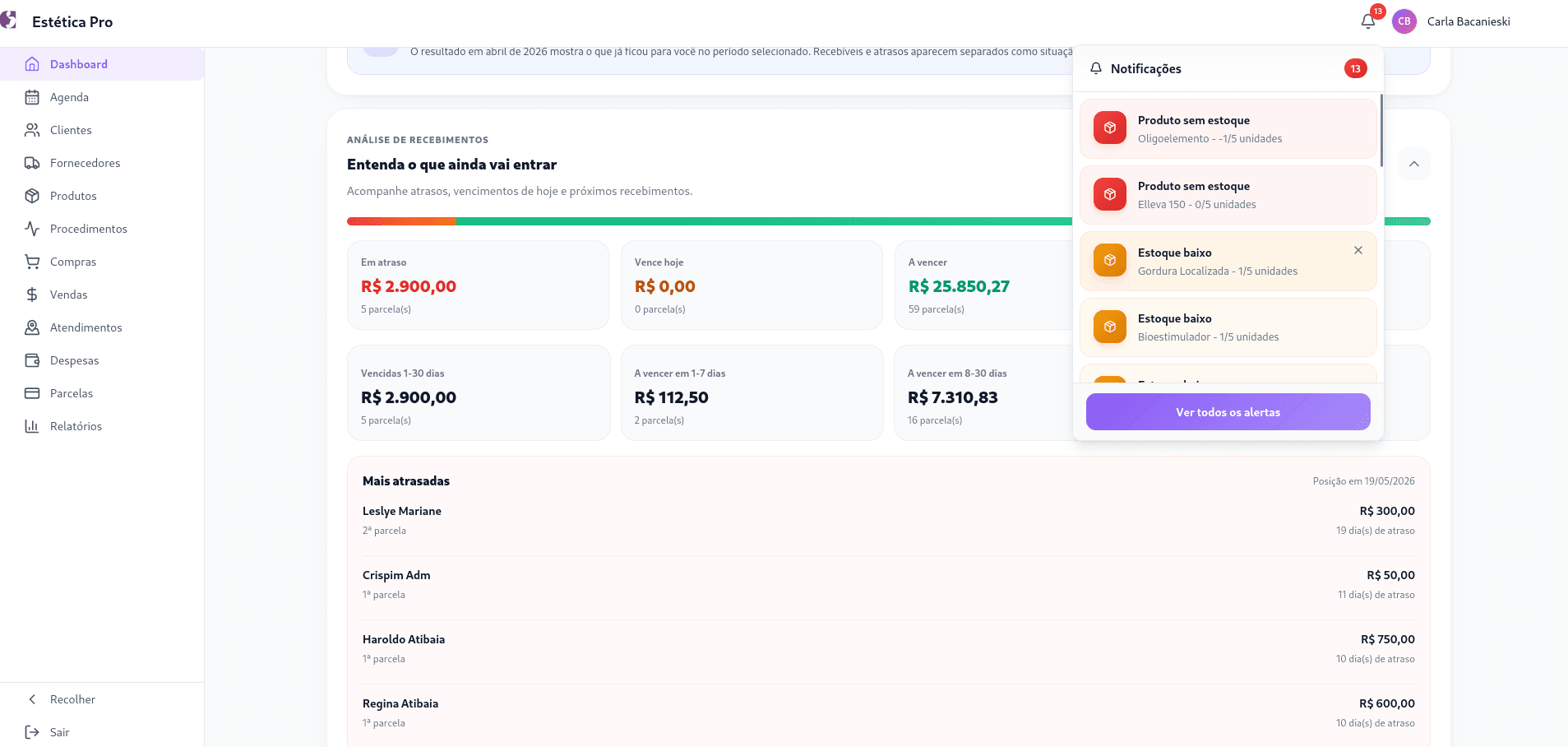Select the Produtos box icon
The height and width of the screenshot is (747, 1568).
click(32, 196)
